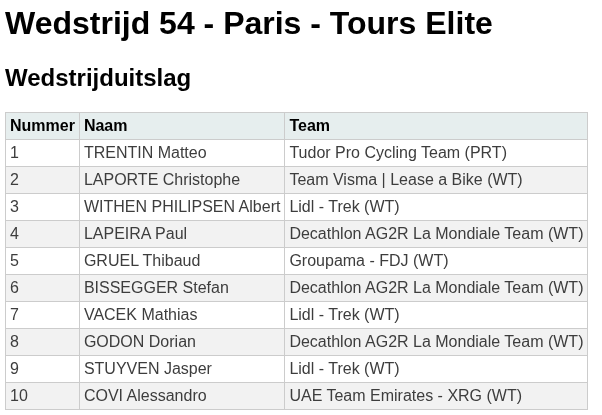Click the 'Nummer' column header
602x415 pixels.
pos(42,125)
